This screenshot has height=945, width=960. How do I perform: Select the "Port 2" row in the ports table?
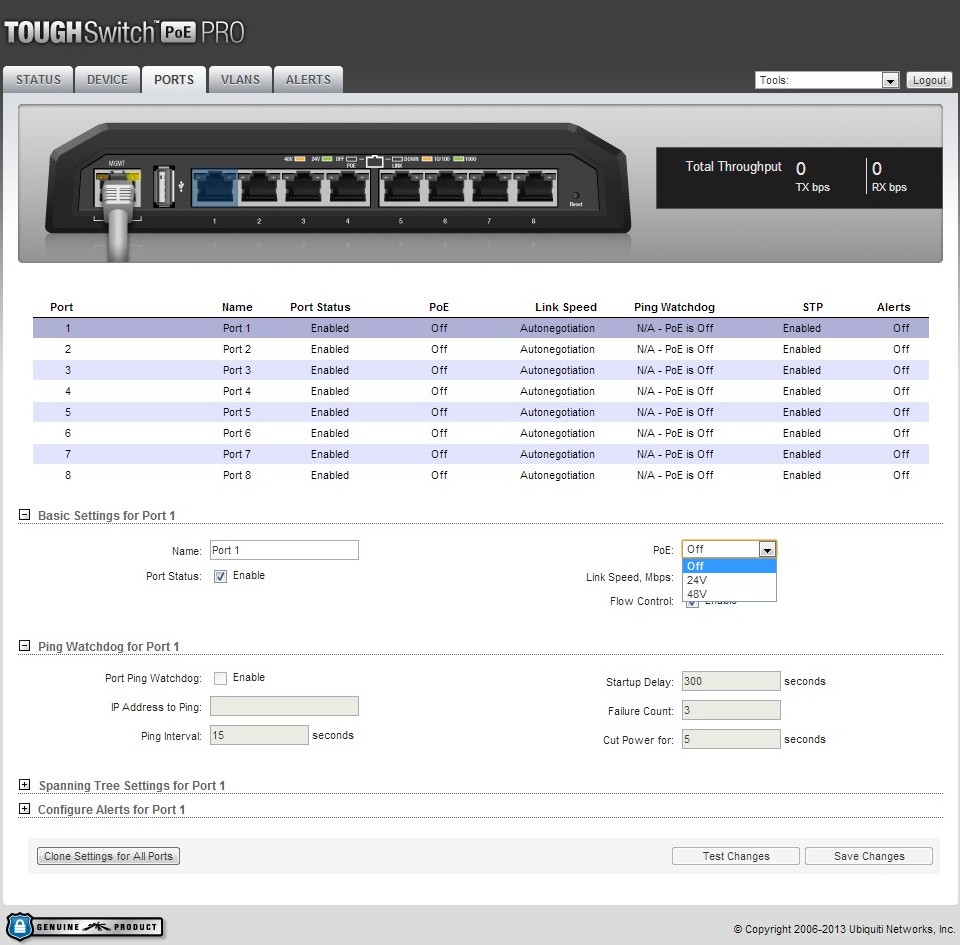click(481, 349)
